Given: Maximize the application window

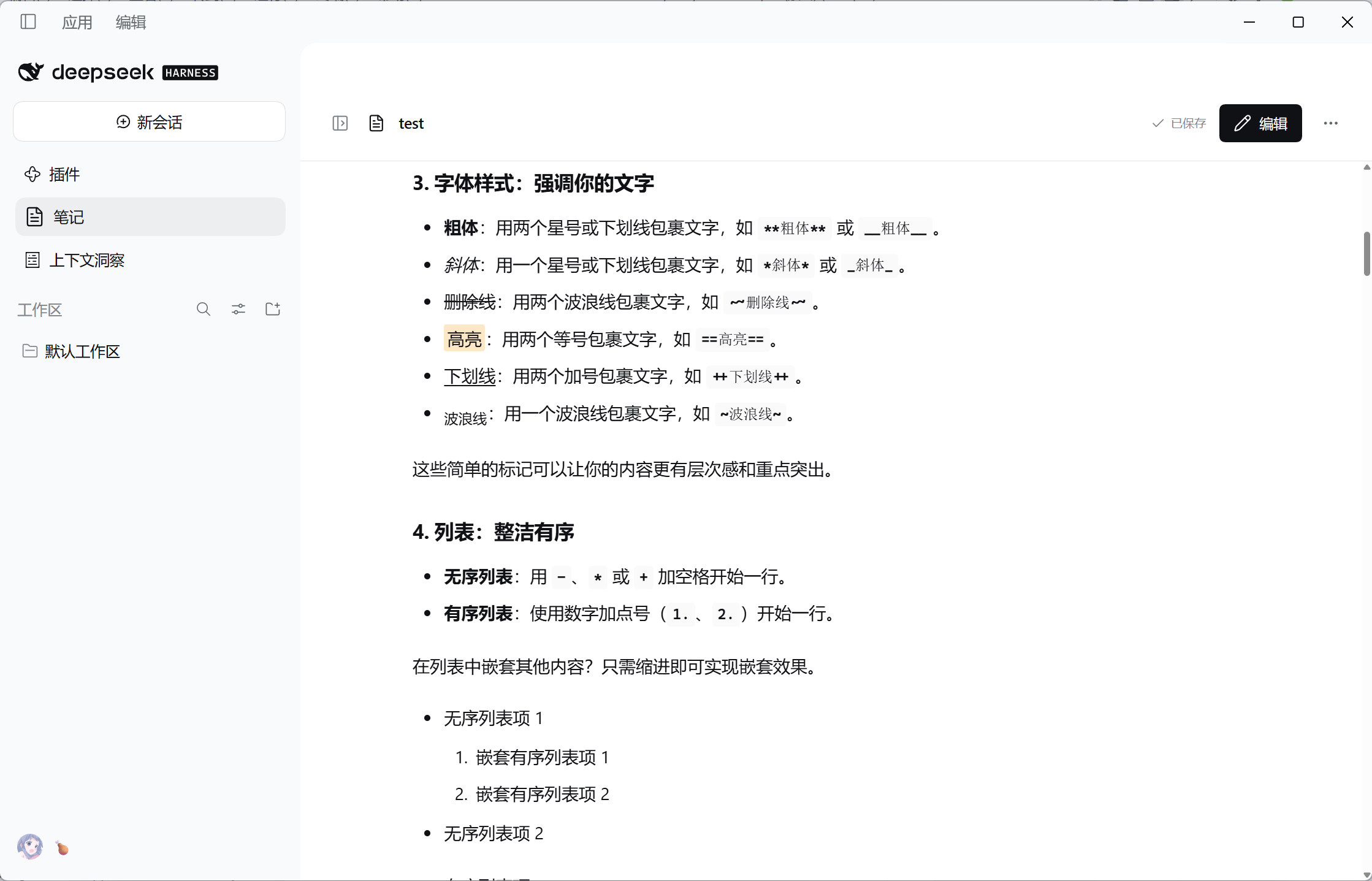Looking at the screenshot, I should click(1298, 22).
